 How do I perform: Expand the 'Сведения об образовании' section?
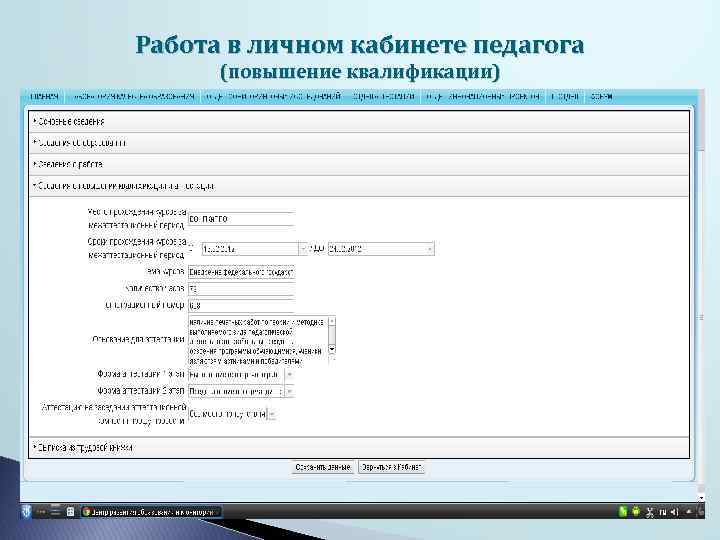359,143
